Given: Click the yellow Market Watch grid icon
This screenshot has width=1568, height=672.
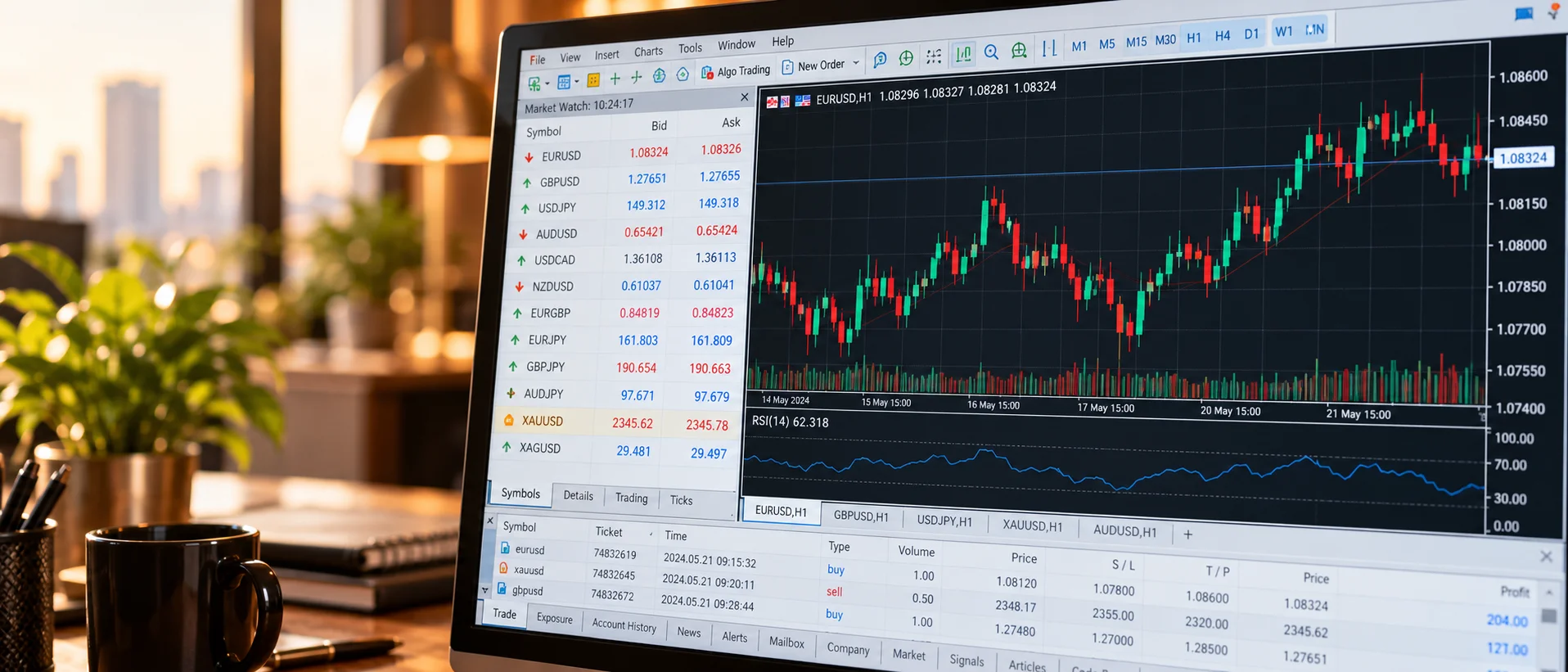Looking at the screenshot, I should pyautogui.click(x=593, y=80).
